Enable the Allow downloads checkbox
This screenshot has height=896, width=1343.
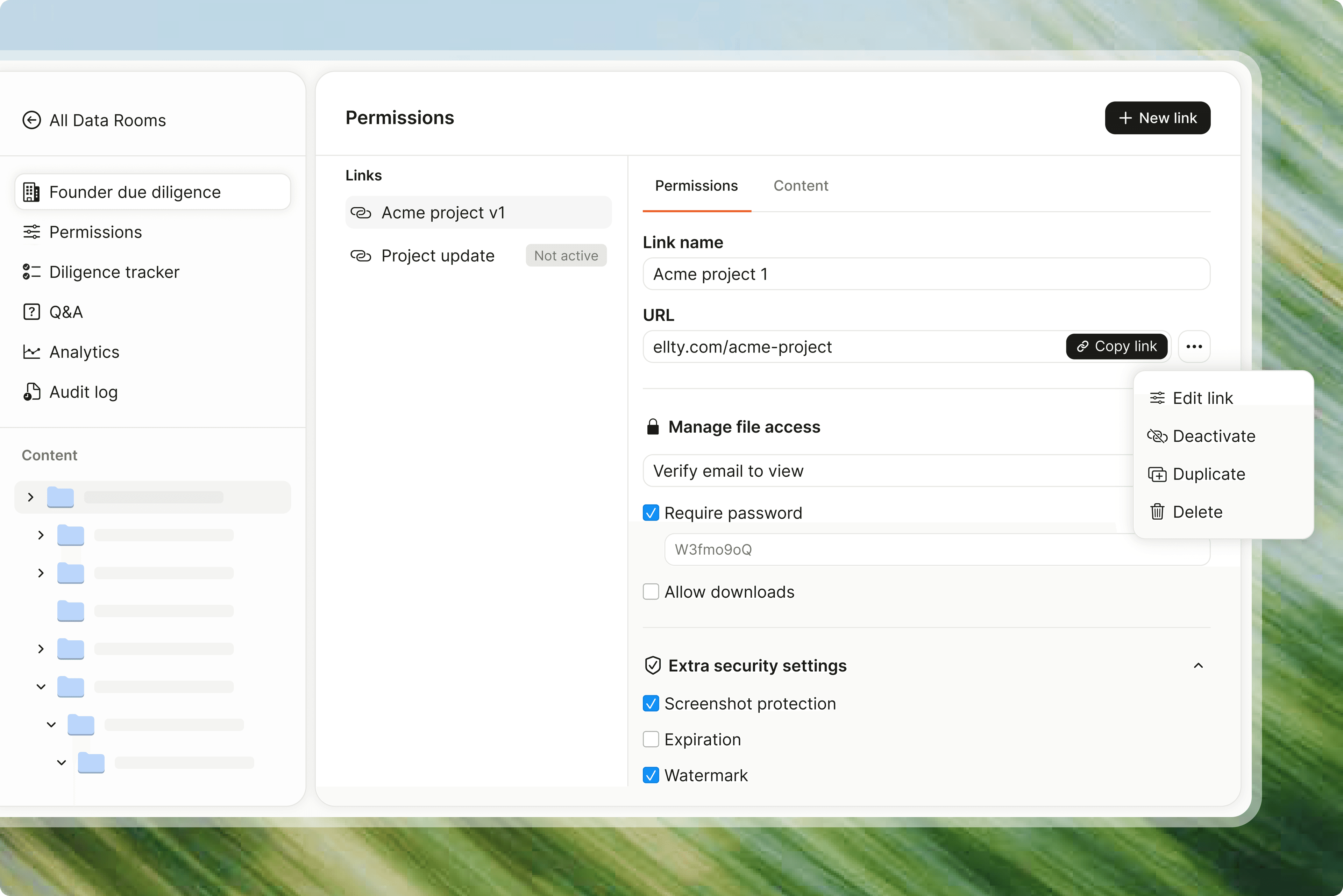(651, 591)
